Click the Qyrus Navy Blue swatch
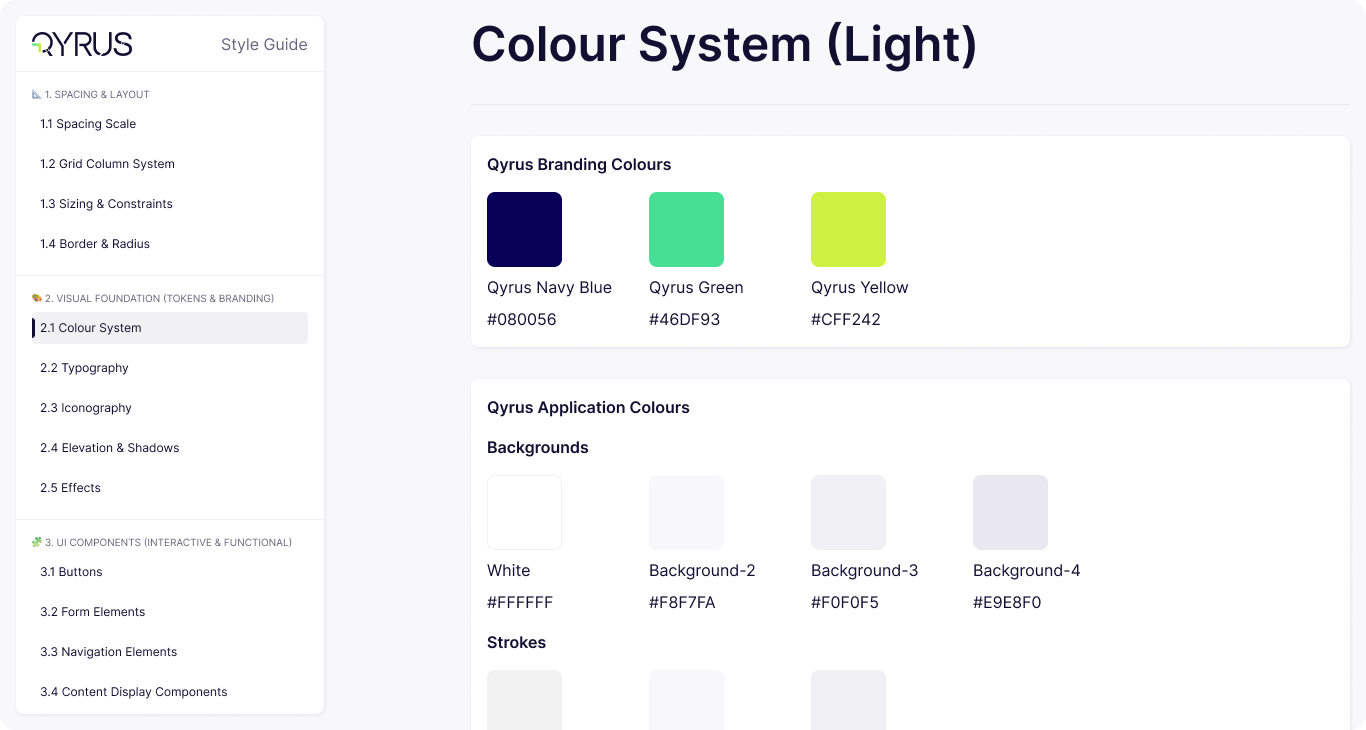The width and height of the screenshot is (1366, 730). 524,229
